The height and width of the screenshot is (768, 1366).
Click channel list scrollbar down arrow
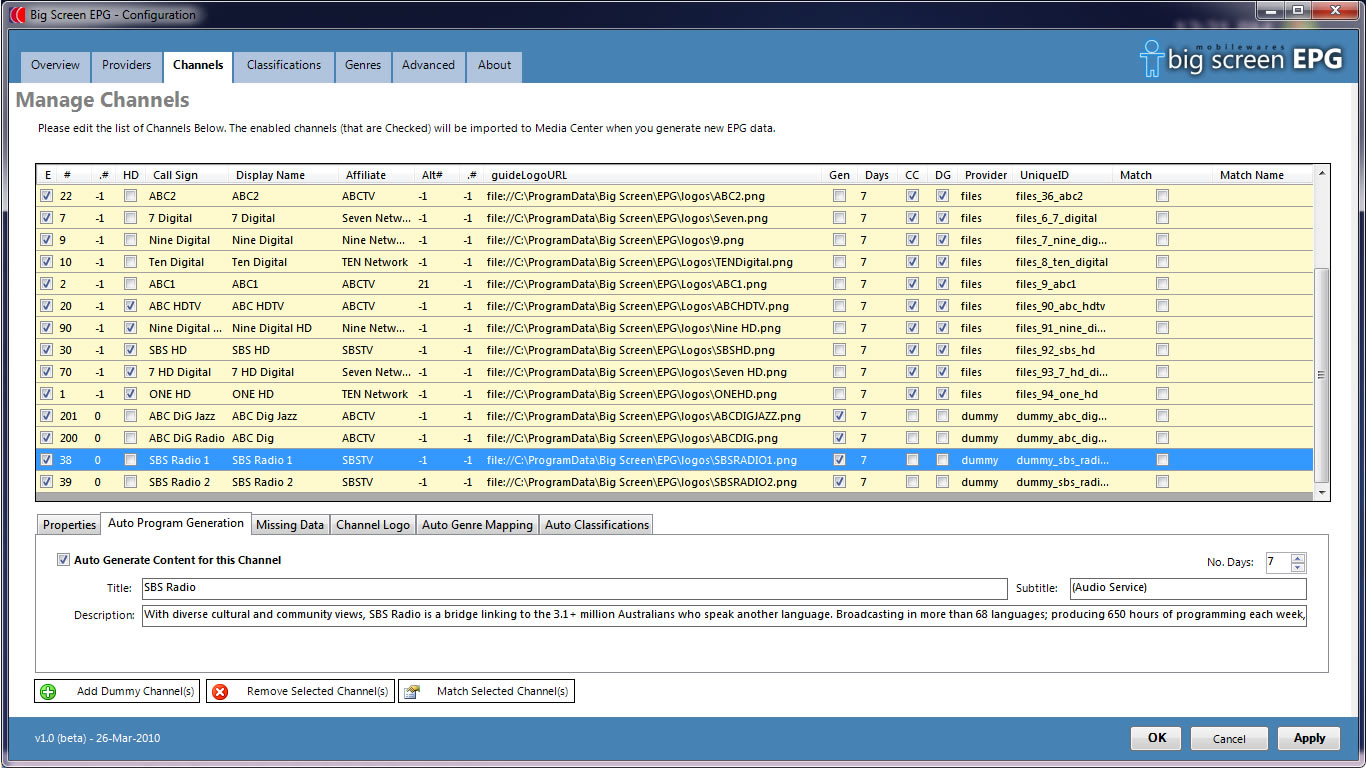click(x=1323, y=493)
